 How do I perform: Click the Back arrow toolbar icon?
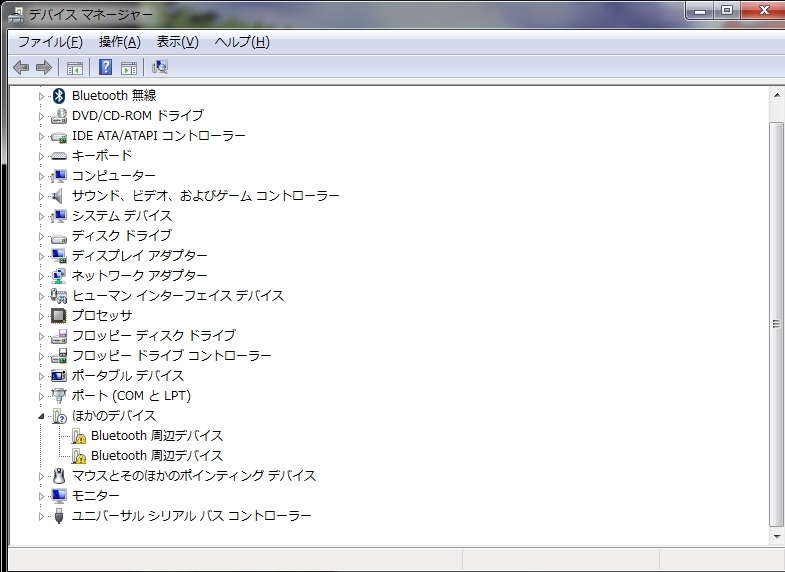point(21,67)
